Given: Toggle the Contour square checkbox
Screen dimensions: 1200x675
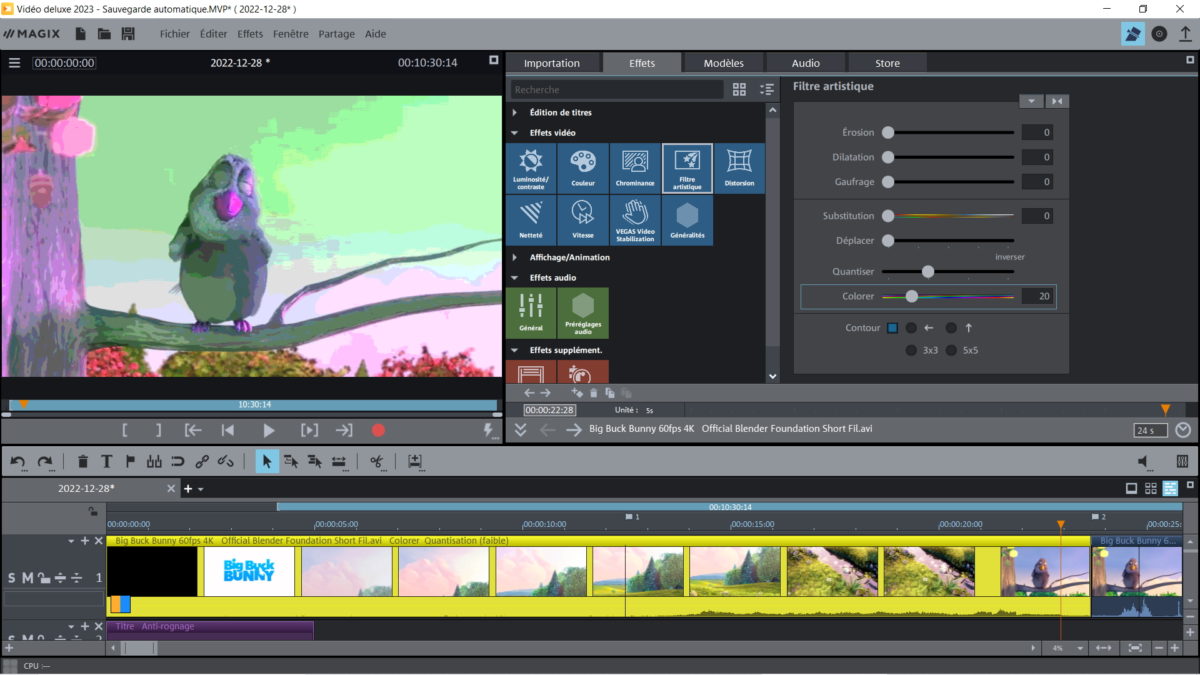Looking at the screenshot, I should tap(892, 328).
